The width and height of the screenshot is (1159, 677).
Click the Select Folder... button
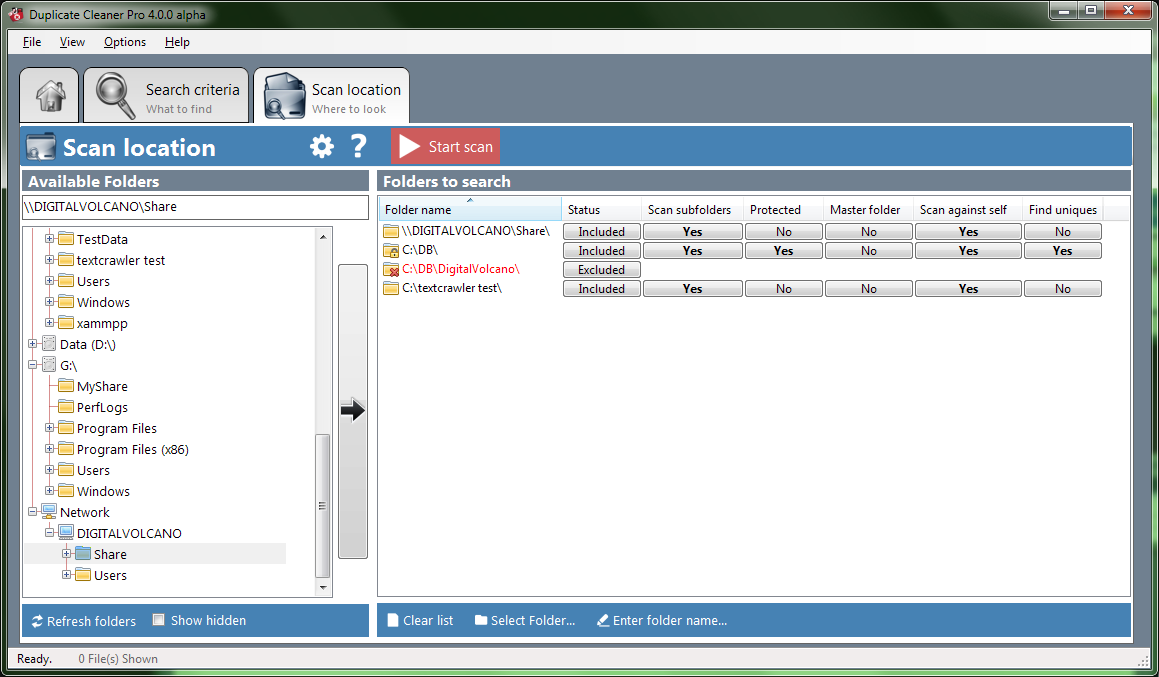pyautogui.click(x=525, y=621)
